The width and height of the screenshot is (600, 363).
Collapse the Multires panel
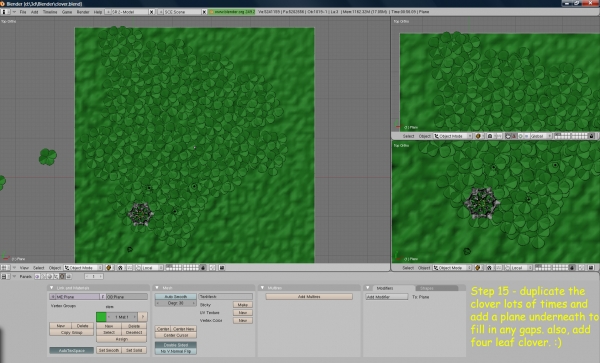pyautogui.click(x=262, y=288)
